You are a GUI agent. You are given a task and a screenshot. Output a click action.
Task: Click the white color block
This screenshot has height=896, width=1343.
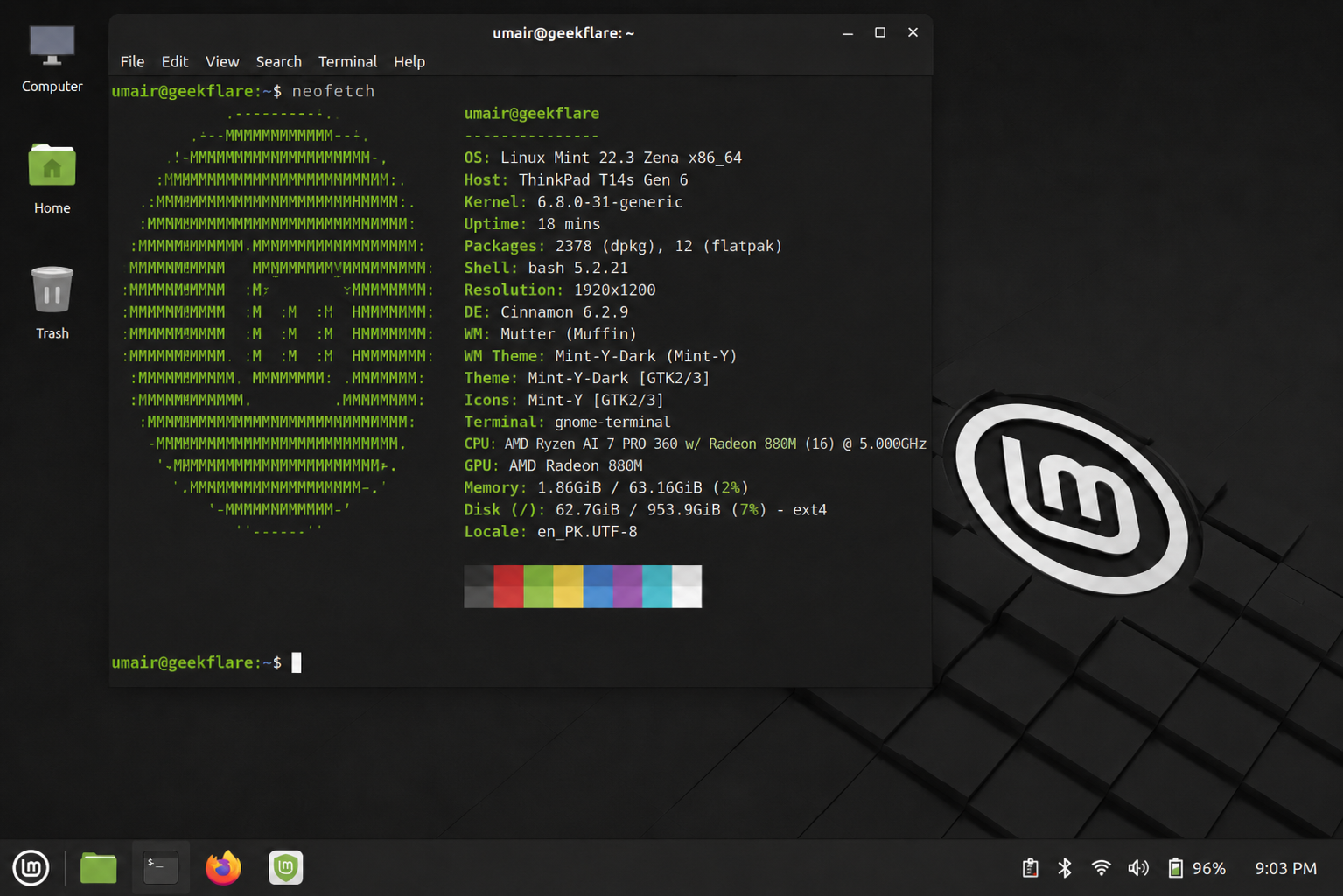pyautogui.click(x=687, y=586)
